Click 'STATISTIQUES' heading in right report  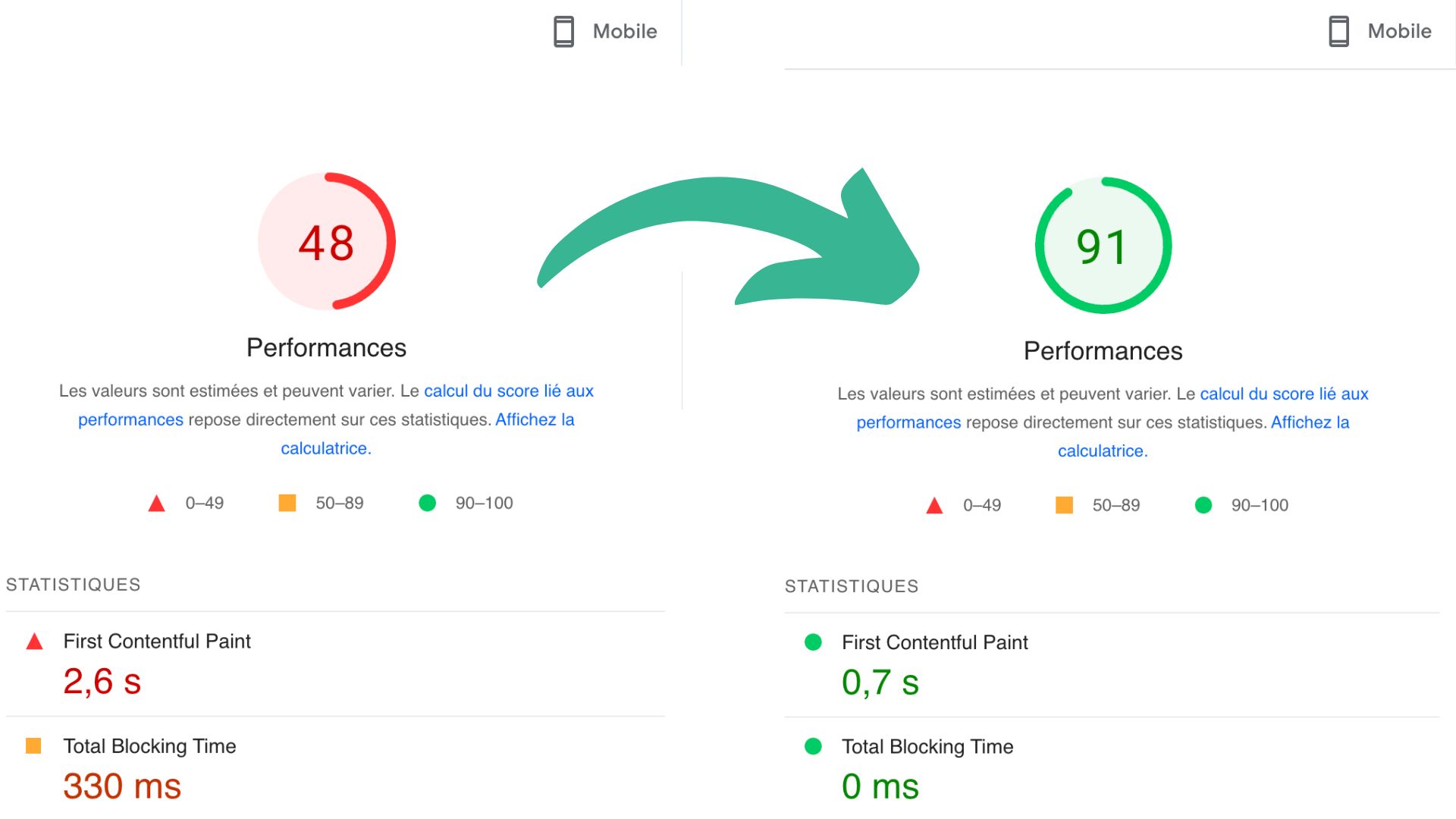(x=852, y=586)
